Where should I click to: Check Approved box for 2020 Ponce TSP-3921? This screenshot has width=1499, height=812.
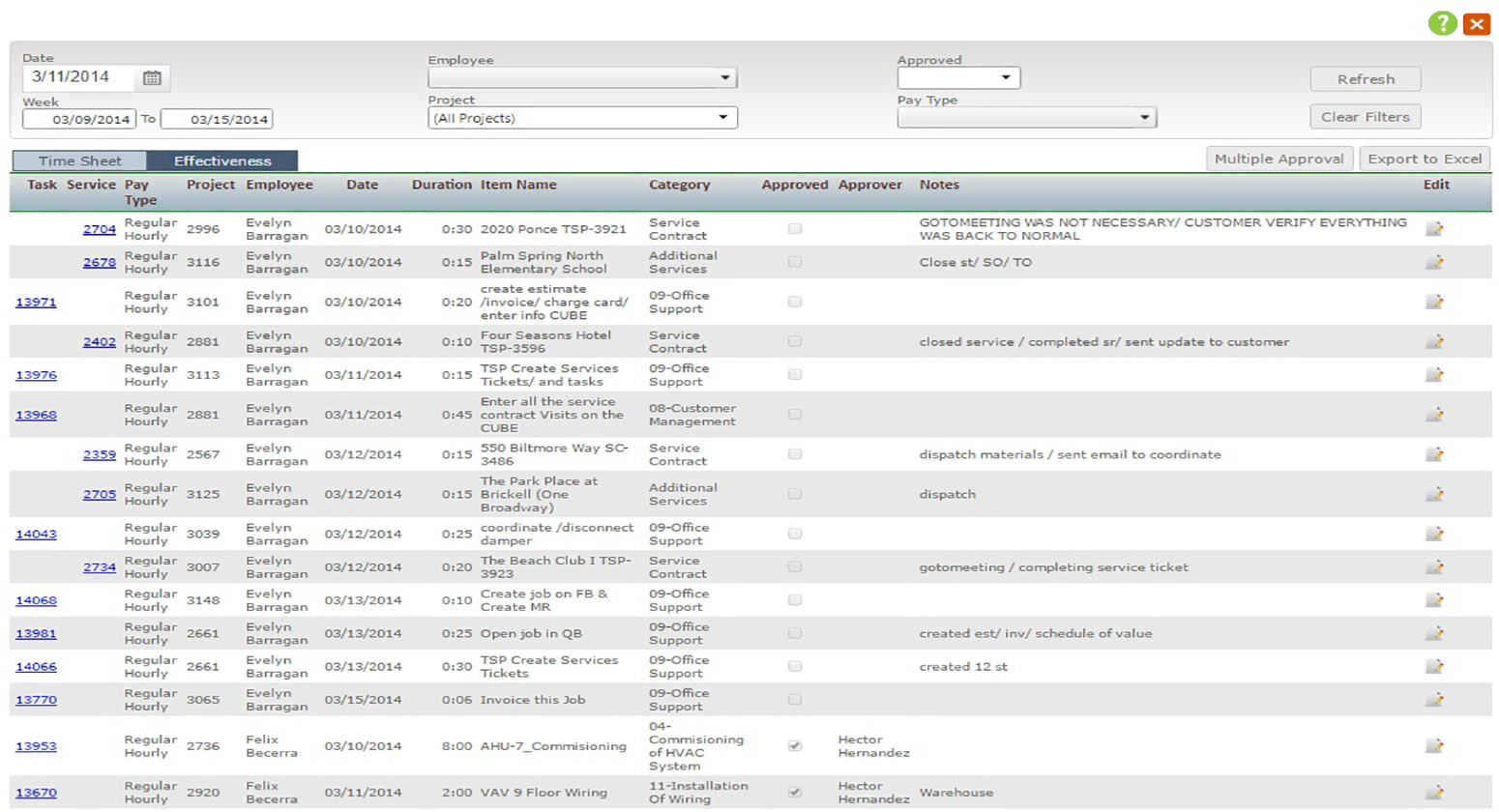click(795, 229)
